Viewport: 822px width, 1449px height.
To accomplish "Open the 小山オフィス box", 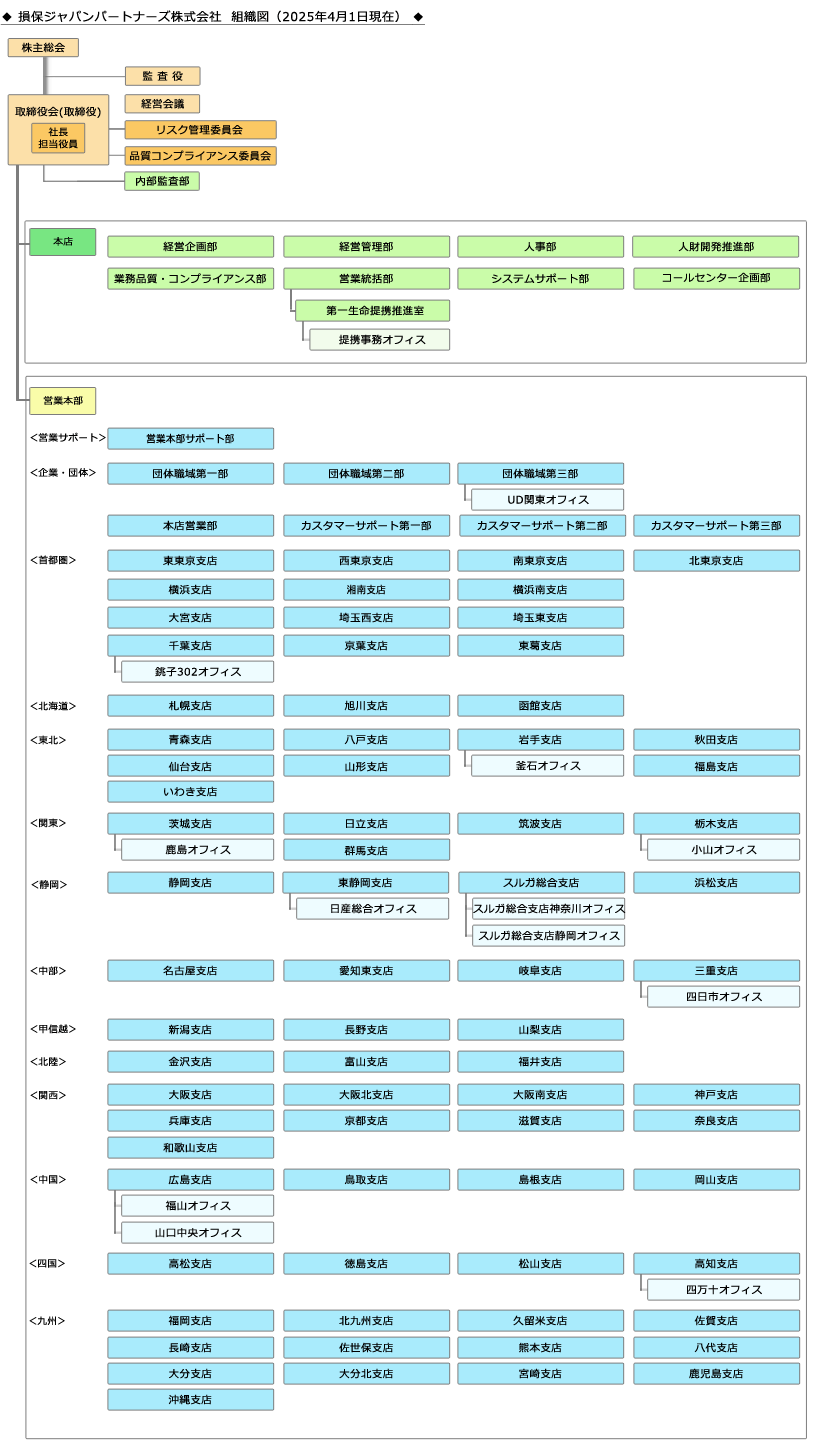I will click(x=723, y=850).
